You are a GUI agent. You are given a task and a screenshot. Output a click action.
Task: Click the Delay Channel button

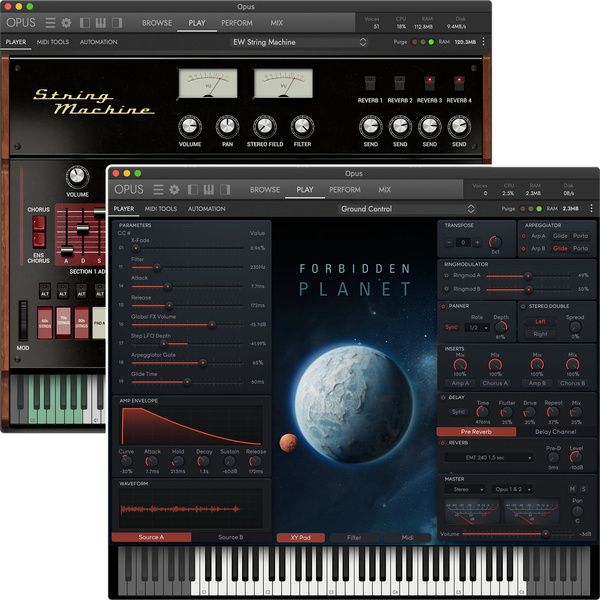click(x=556, y=432)
